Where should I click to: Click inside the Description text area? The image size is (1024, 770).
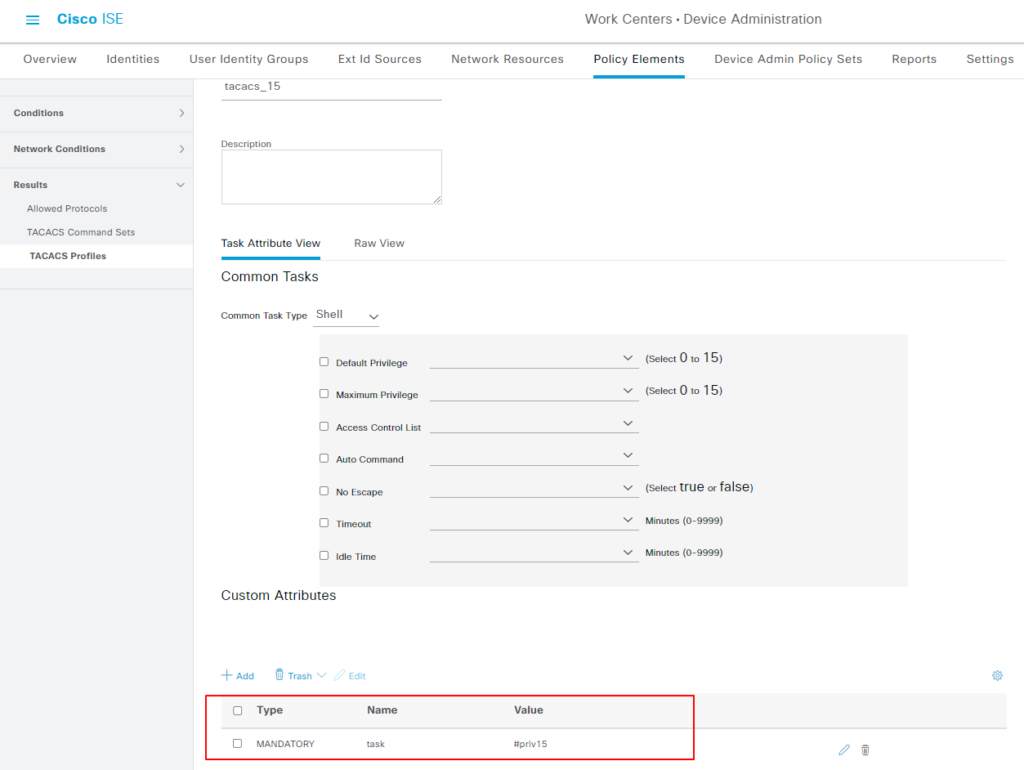tap(331, 177)
